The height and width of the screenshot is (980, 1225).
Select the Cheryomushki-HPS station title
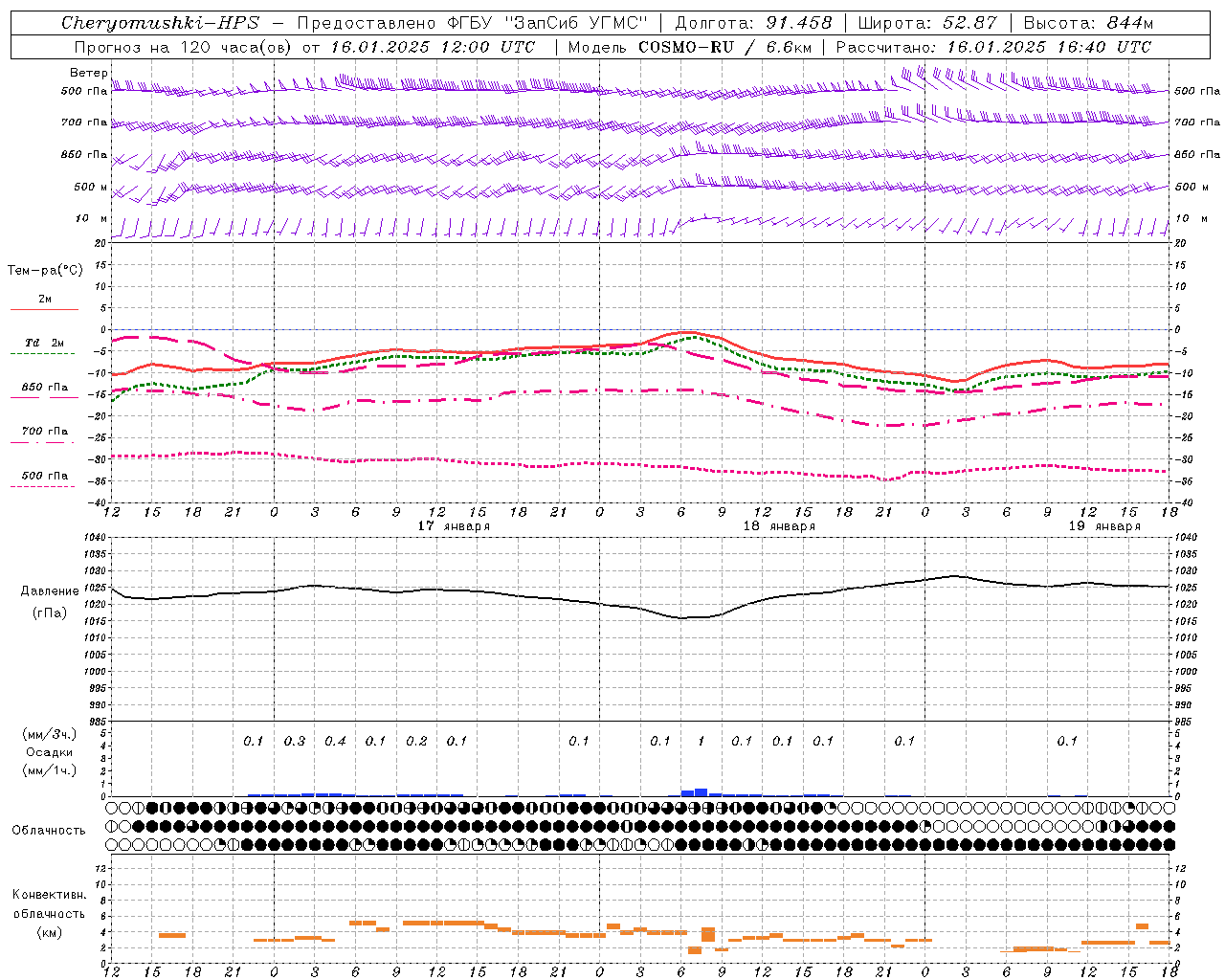point(160,23)
